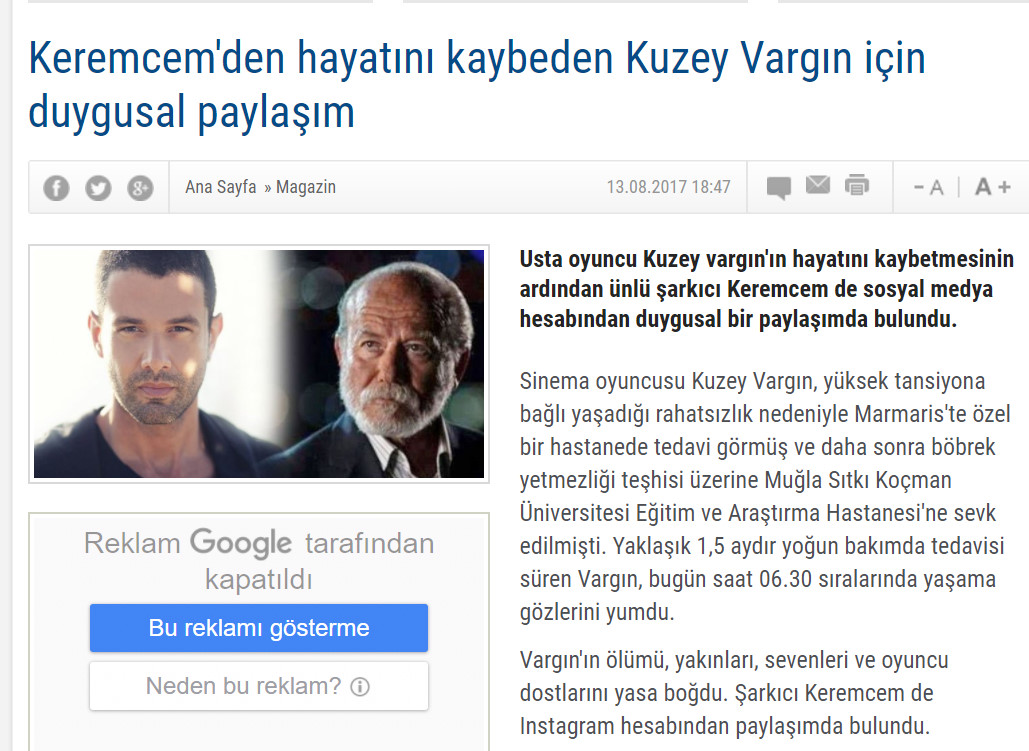Open the article photo of two men
Screen dimensions: 1029x751
pos(259,364)
